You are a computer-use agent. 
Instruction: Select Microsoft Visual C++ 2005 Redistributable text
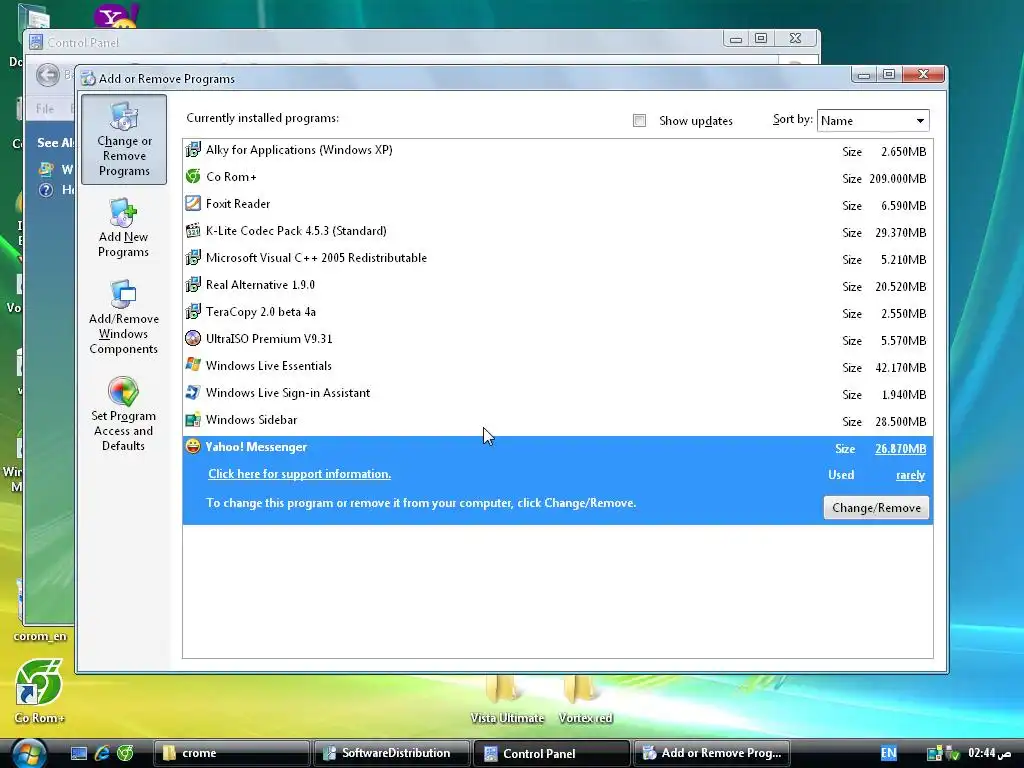(316, 258)
